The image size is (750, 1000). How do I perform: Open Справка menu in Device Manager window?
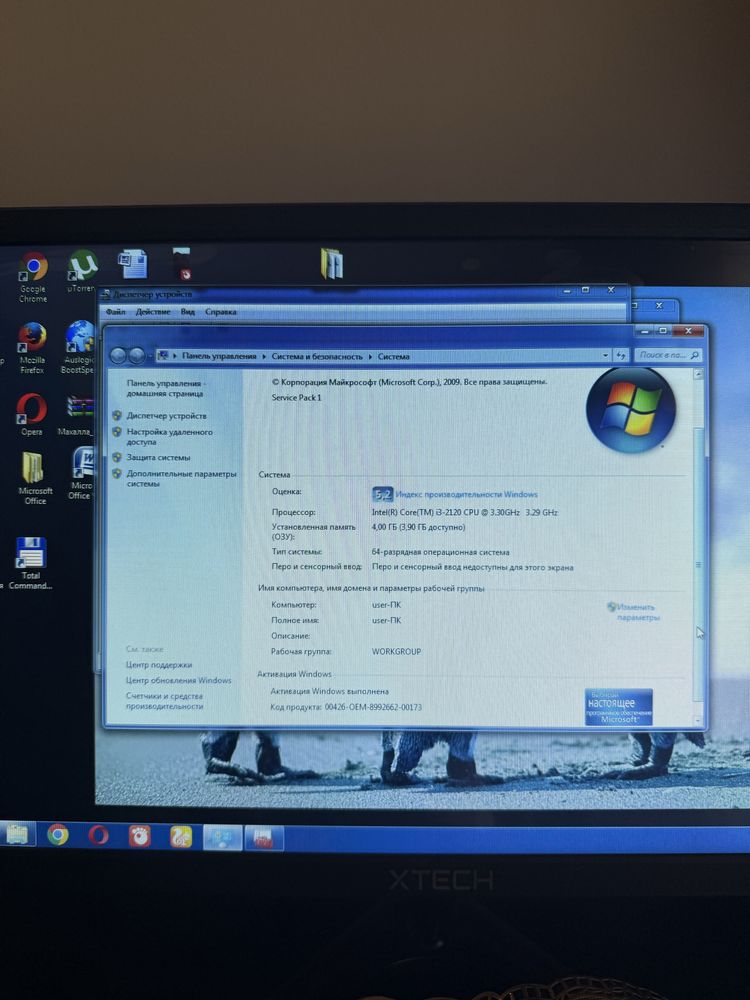click(x=221, y=311)
